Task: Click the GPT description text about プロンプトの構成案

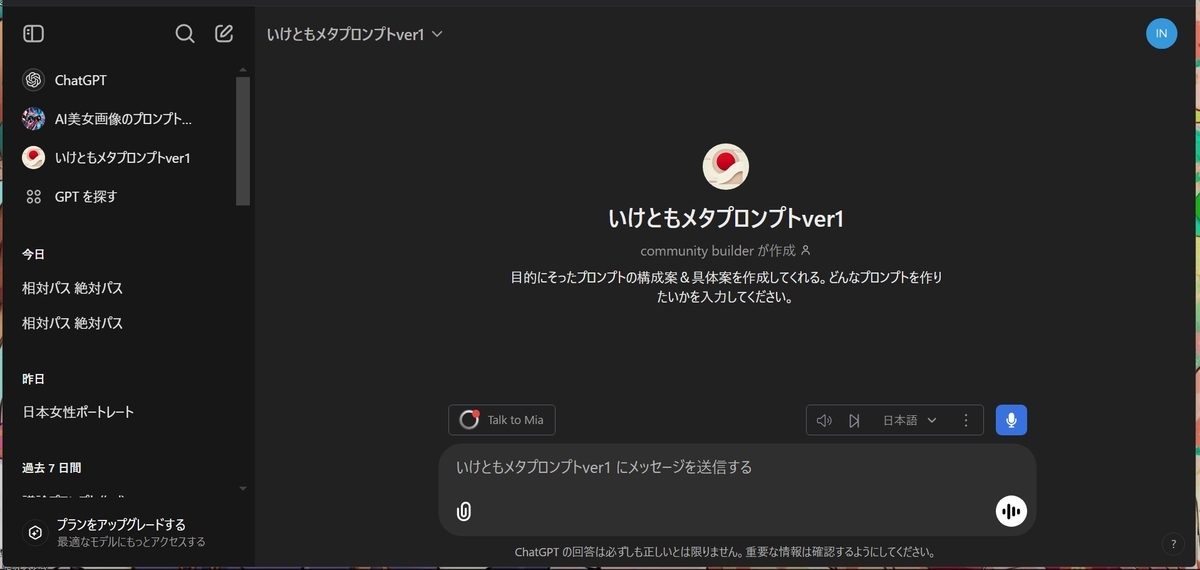Action: 726,287
